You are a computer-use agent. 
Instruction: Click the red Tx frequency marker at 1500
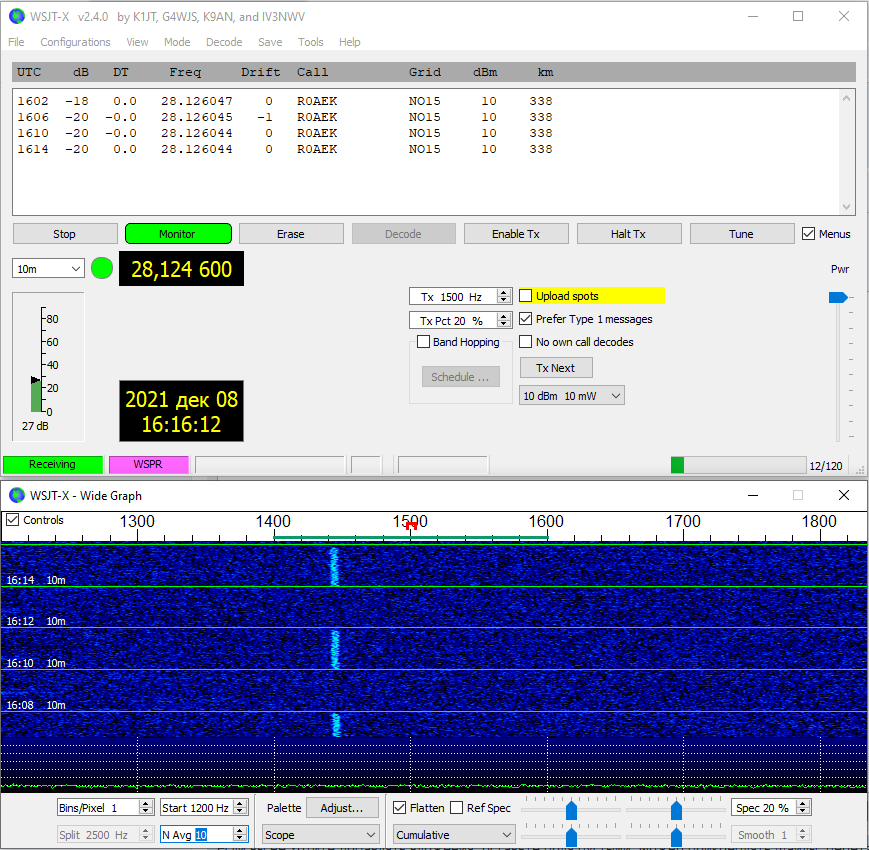[x=411, y=525]
